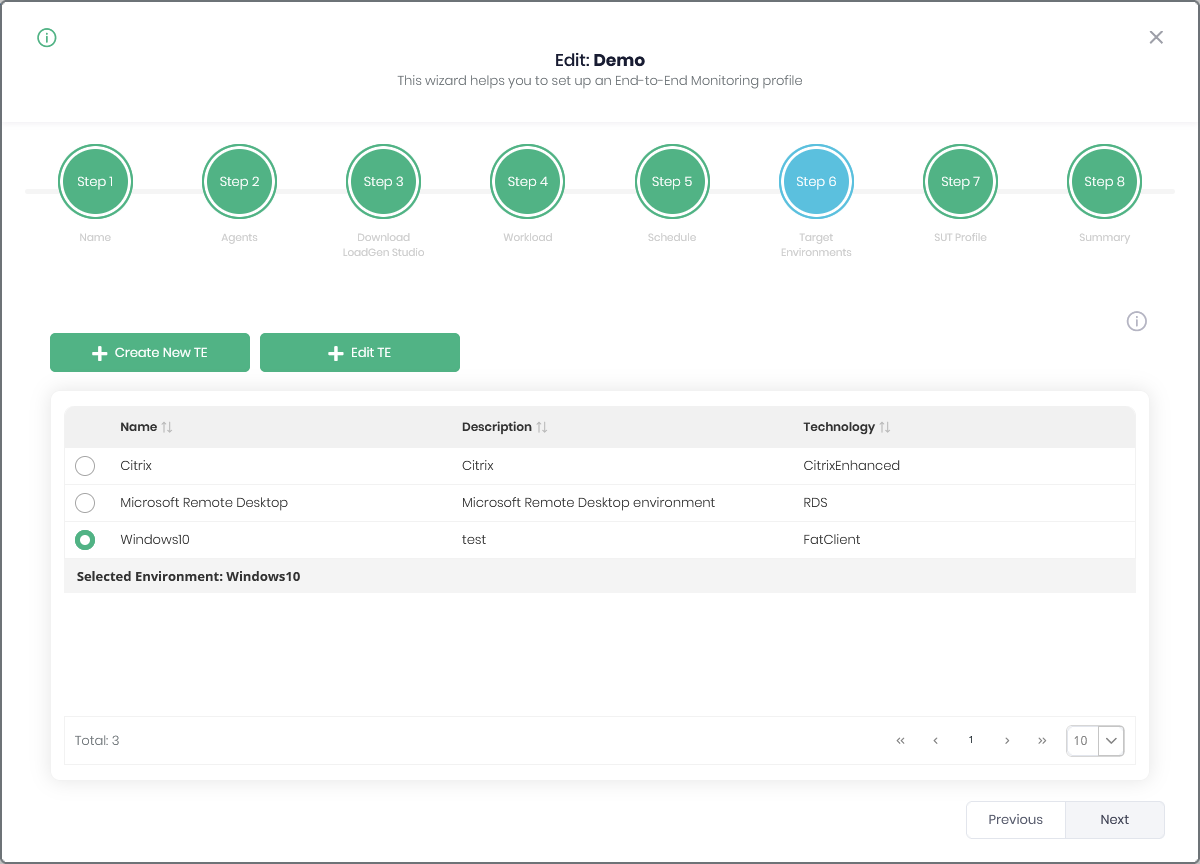
Task: Sort table by Name column arrows
Action: 167,427
